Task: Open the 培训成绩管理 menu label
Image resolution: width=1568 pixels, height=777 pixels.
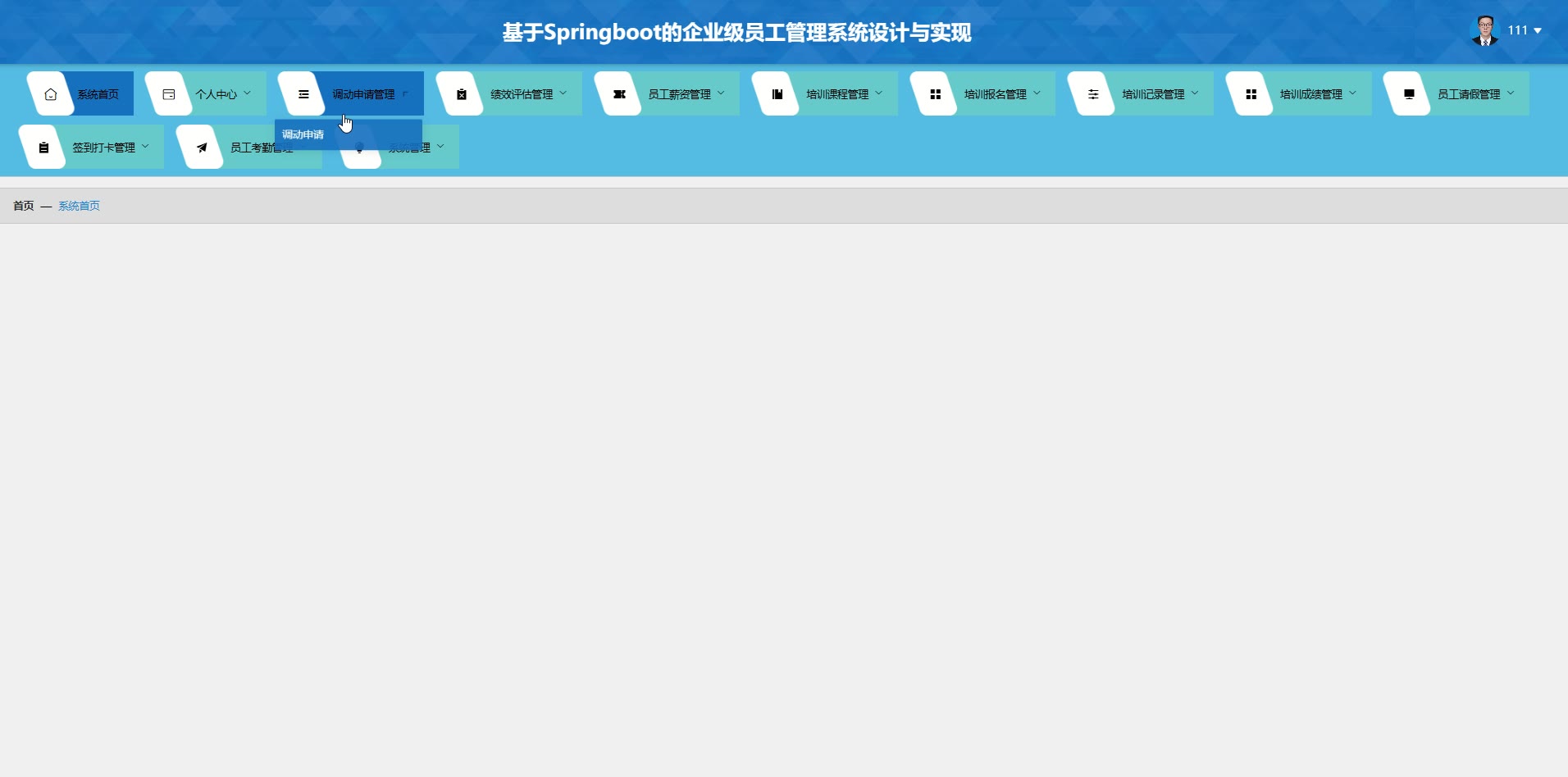Action: (x=1311, y=94)
